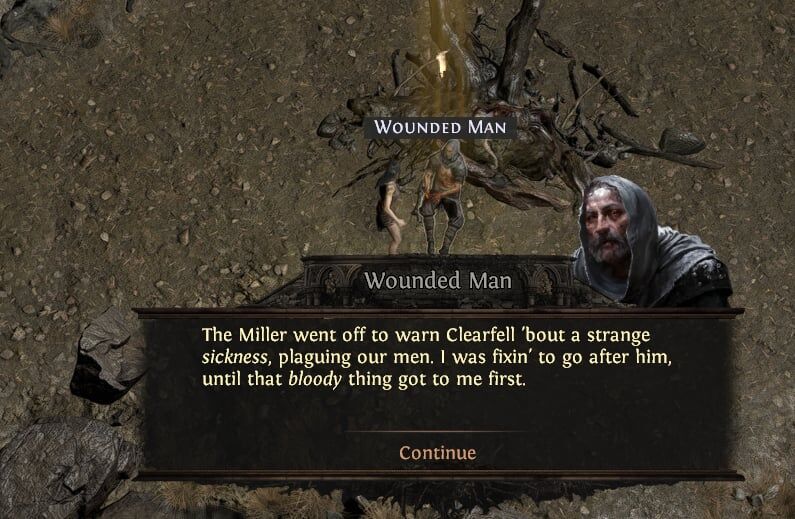Select the floating Wounded Man nameplate
795x519 pixels.
click(440, 127)
